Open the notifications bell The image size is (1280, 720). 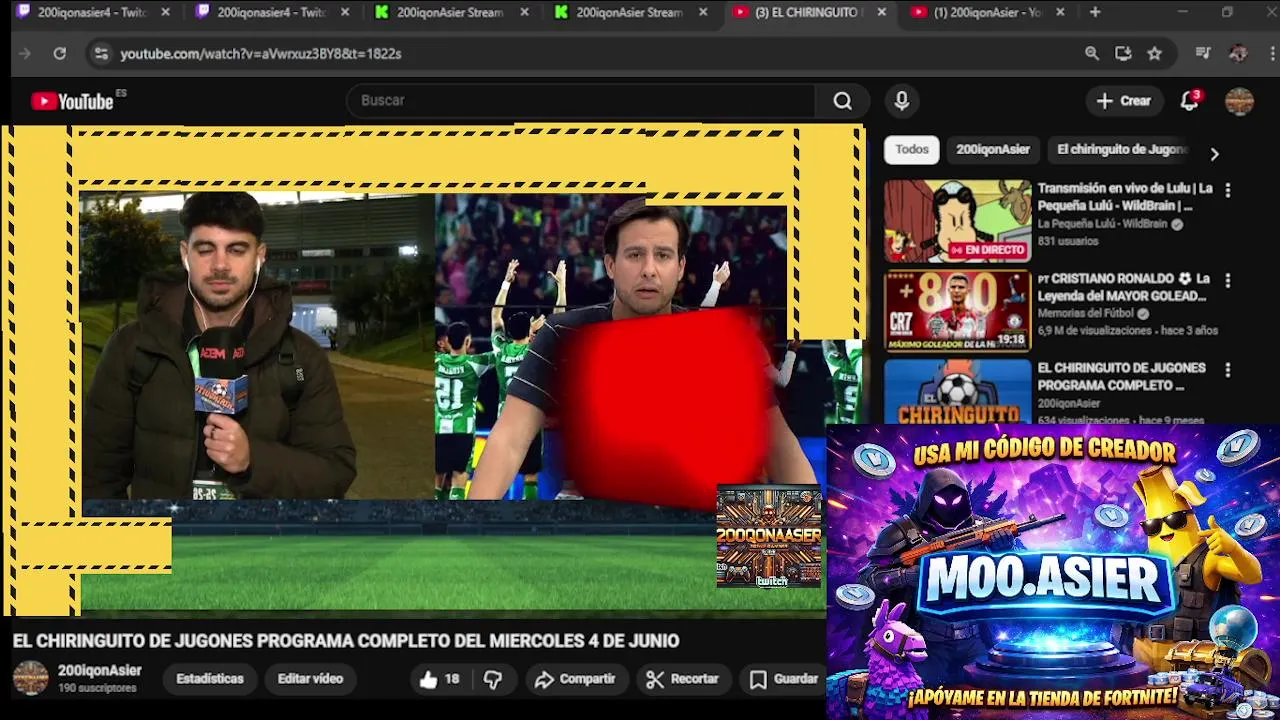click(1189, 101)
